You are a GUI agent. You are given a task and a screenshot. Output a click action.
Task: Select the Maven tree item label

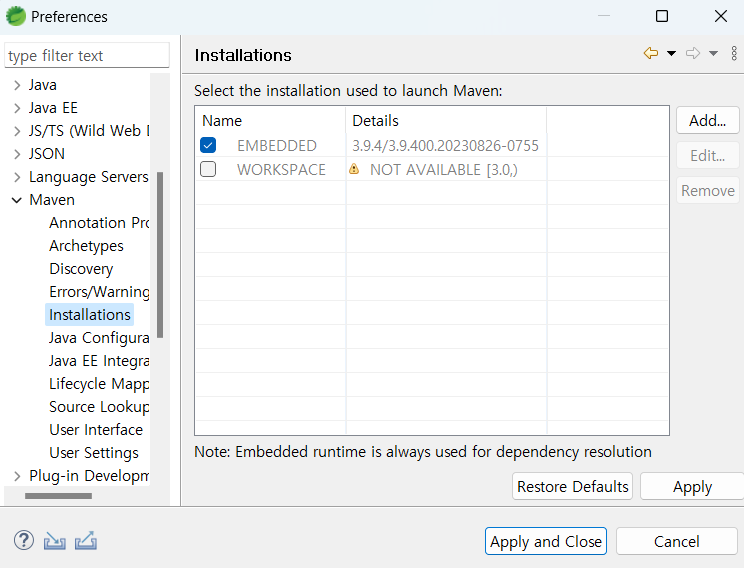tap(52, 200)
